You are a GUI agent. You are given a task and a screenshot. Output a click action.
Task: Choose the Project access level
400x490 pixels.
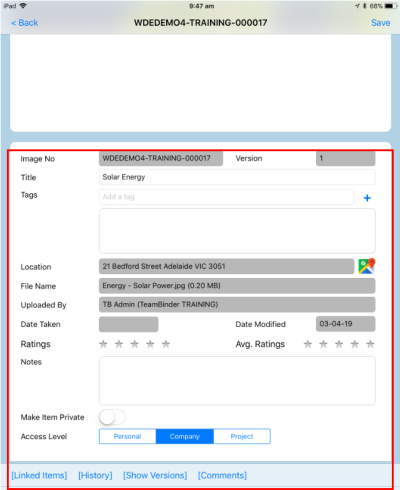(x=242, y=436)
